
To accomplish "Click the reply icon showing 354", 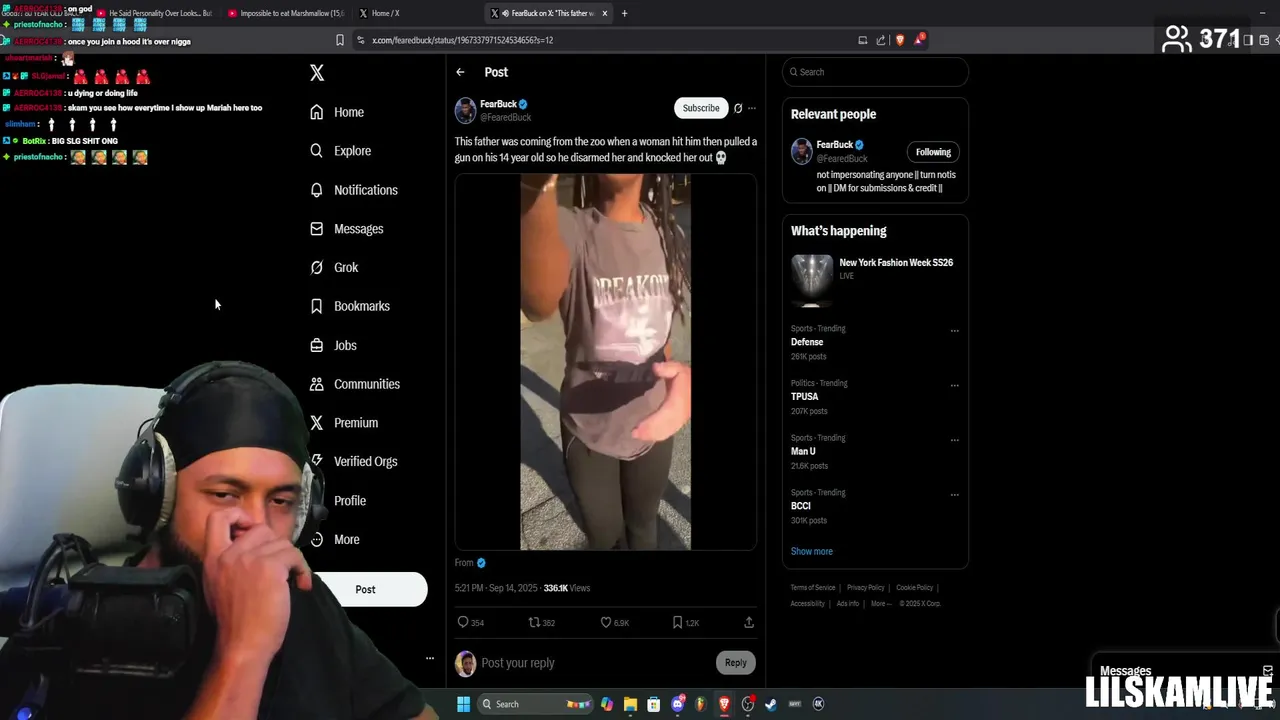I will 463,622.
